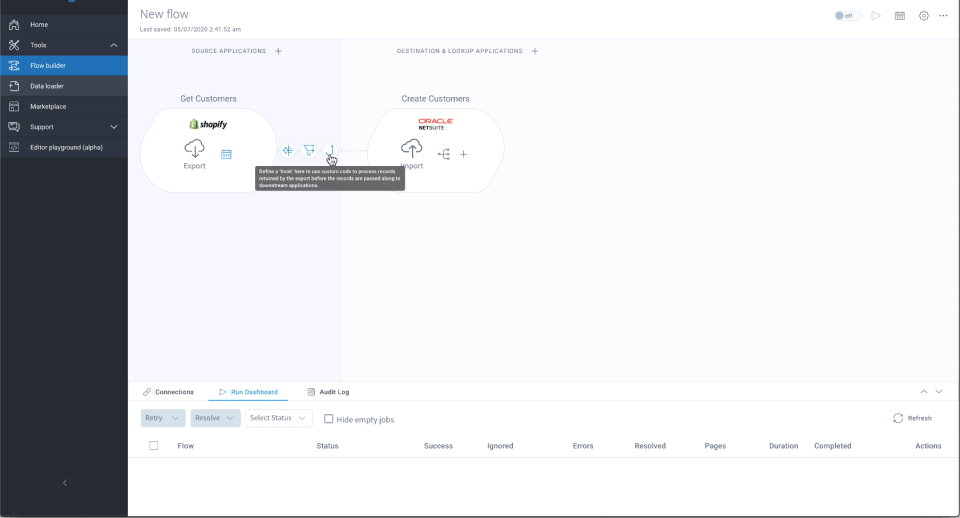This screenshot has height=518, width=960.
Task: Tick the select-all checkbox beside Flow
Action: tap(154, 446)
